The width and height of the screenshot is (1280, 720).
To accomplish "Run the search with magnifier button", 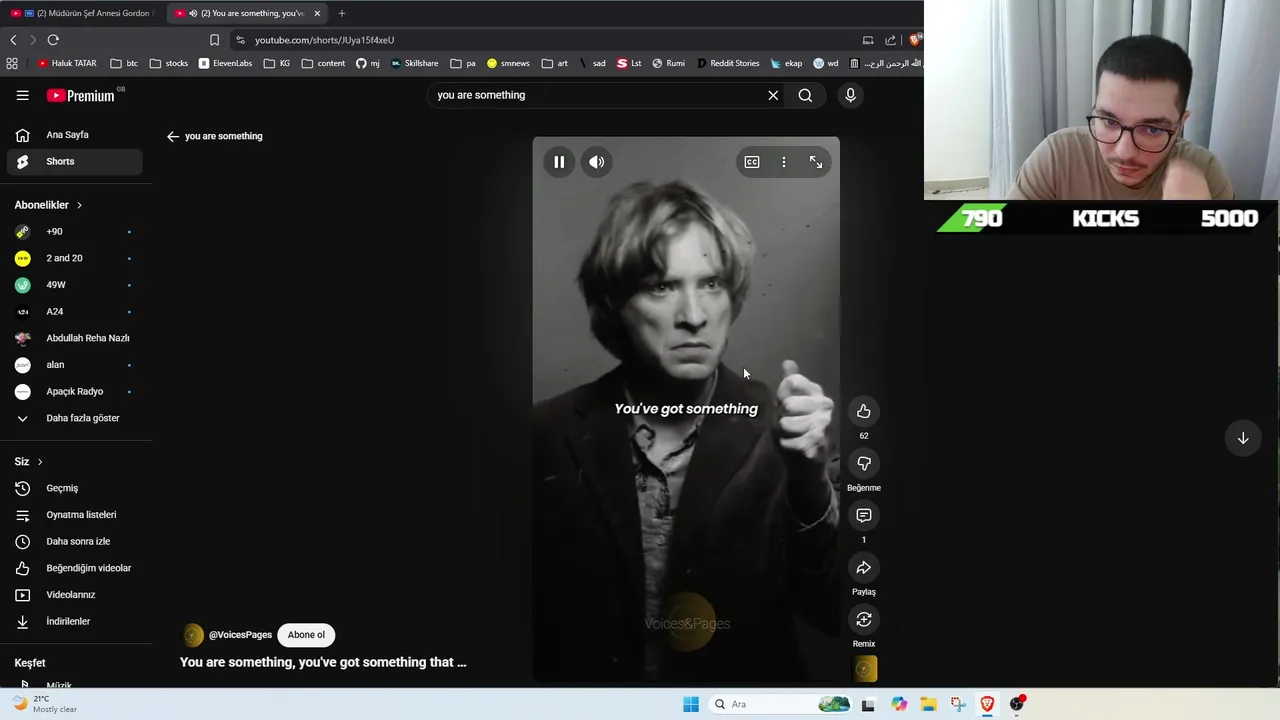I will [x=805, y=95].
